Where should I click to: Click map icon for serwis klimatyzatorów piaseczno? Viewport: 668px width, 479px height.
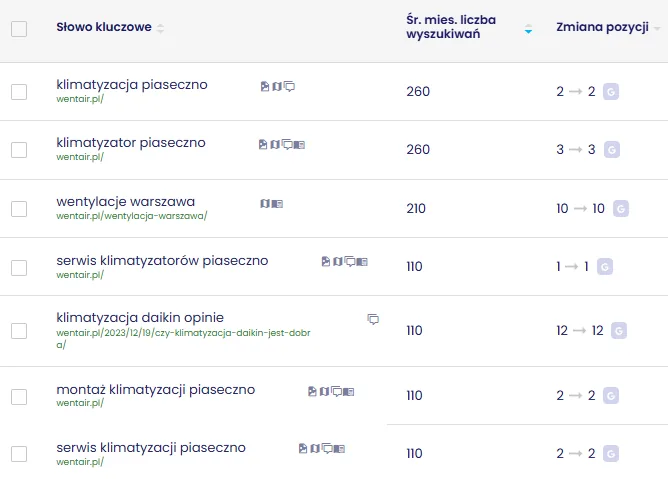[338, 261]
